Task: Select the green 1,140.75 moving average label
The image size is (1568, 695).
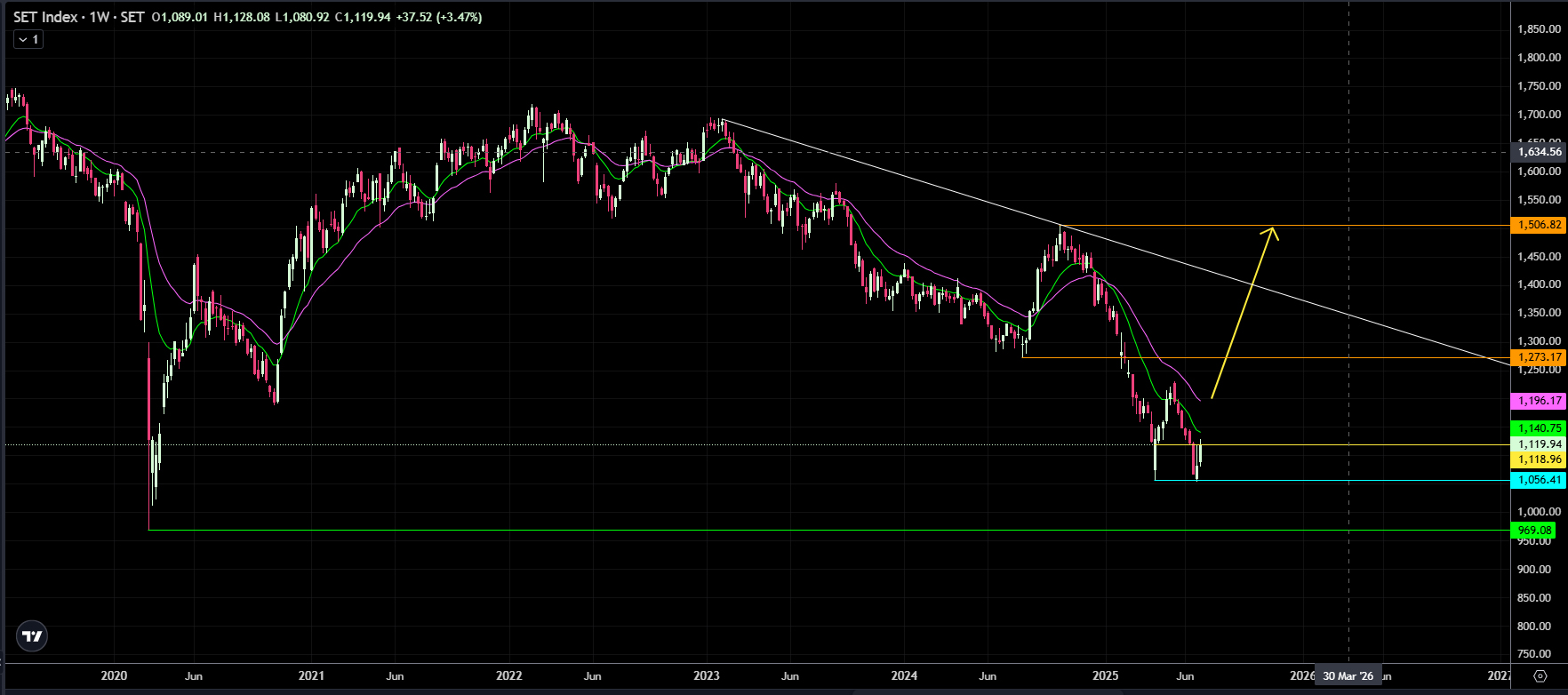Action: (1538, 428)
